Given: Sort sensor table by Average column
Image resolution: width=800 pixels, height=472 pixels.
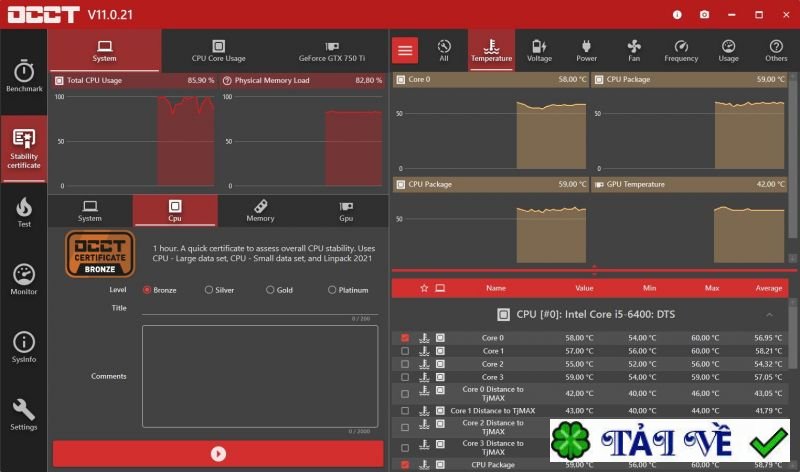Looking at the screenshot, I should click(x=768, y=288).
